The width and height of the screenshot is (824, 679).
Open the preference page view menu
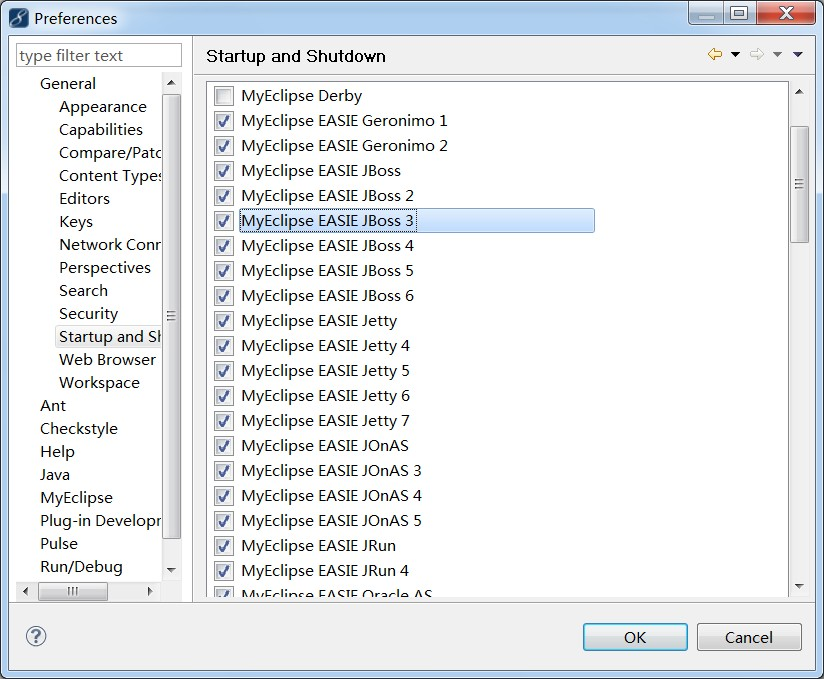[x=796, y=55]
